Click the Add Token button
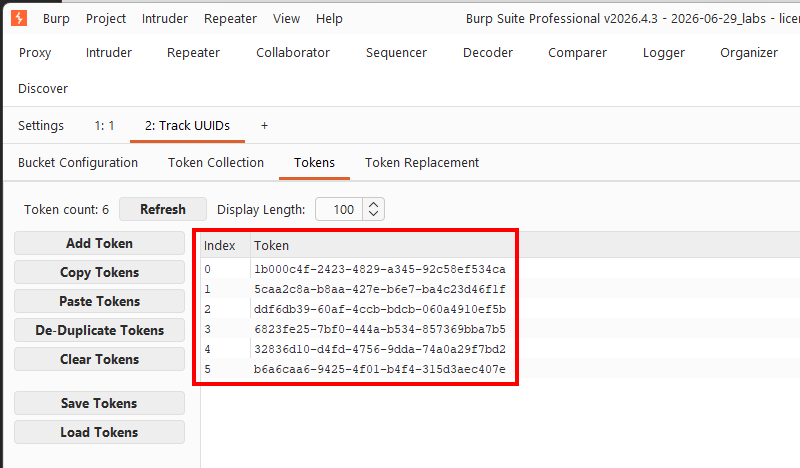 tap(99, 243)
